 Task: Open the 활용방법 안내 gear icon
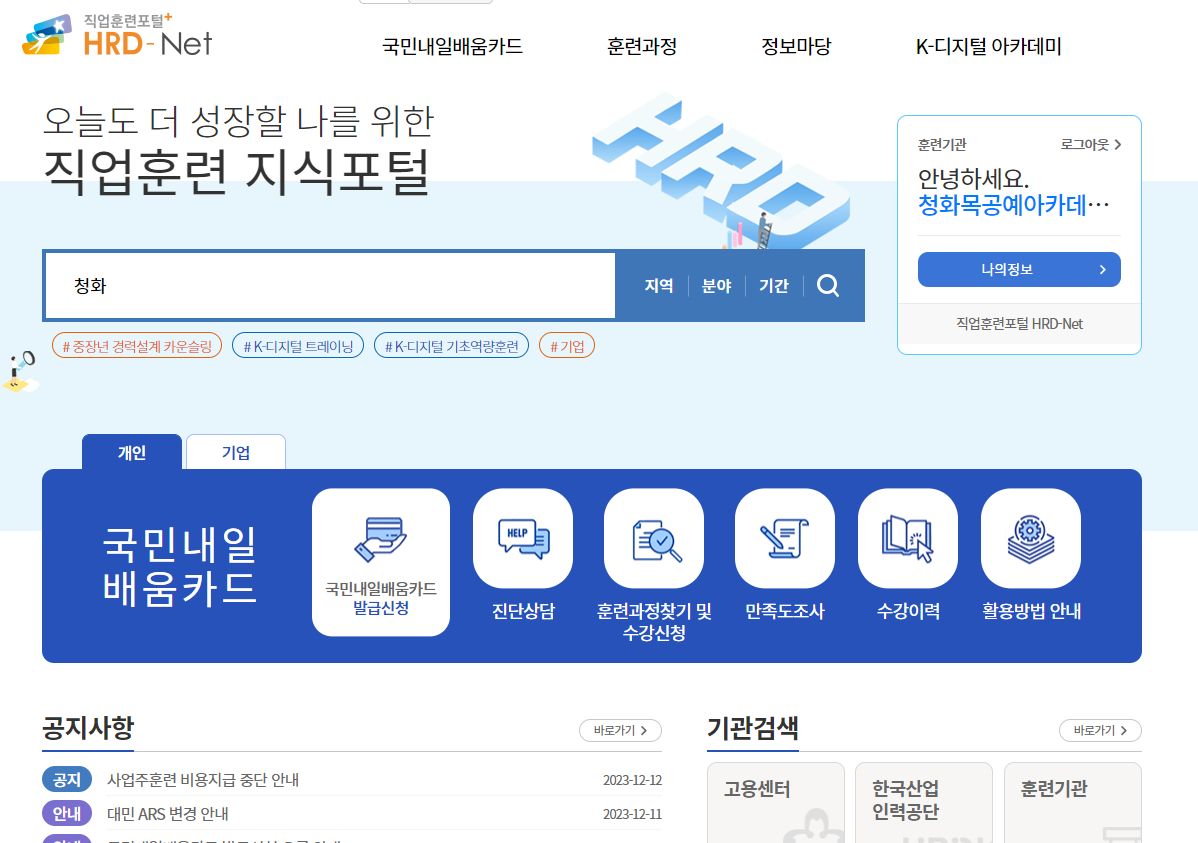pyautogui.click(x=1031, y=538)
